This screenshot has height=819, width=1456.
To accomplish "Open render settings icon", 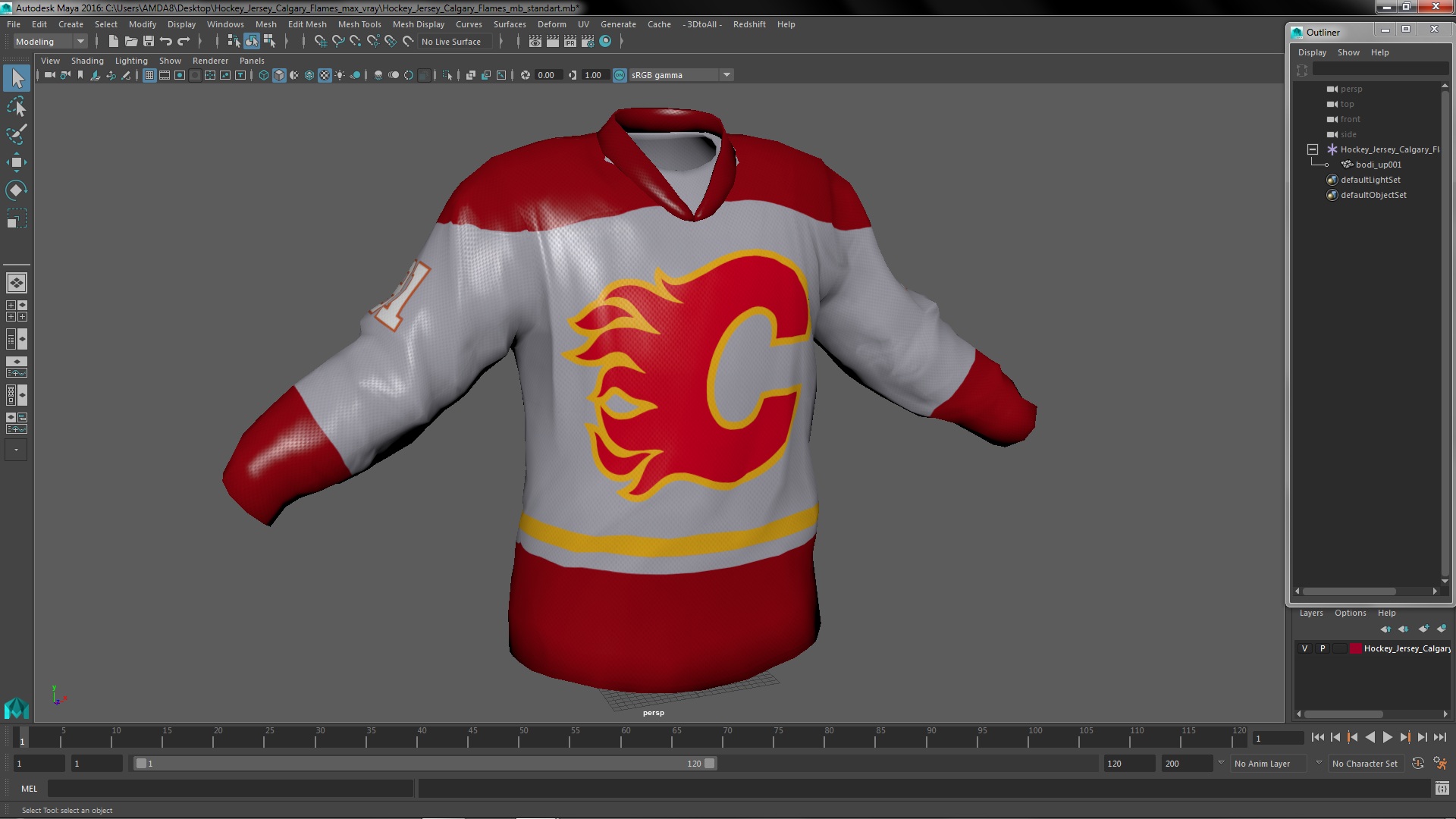I will coord(588,42).
